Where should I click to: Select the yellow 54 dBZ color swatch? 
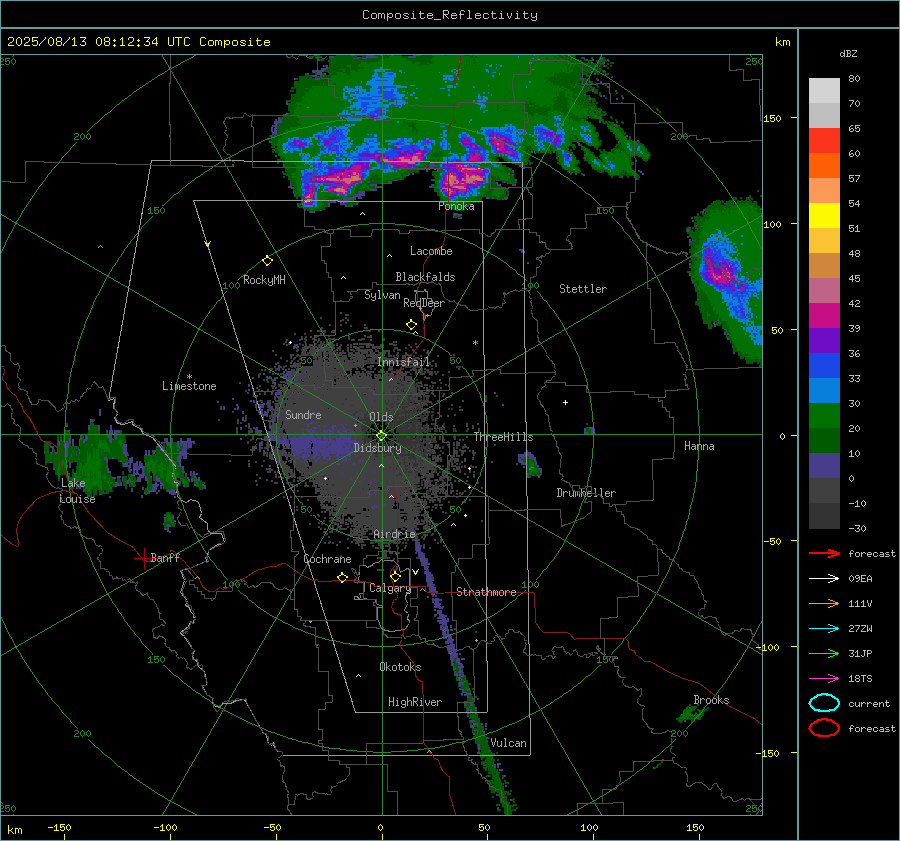824,215
